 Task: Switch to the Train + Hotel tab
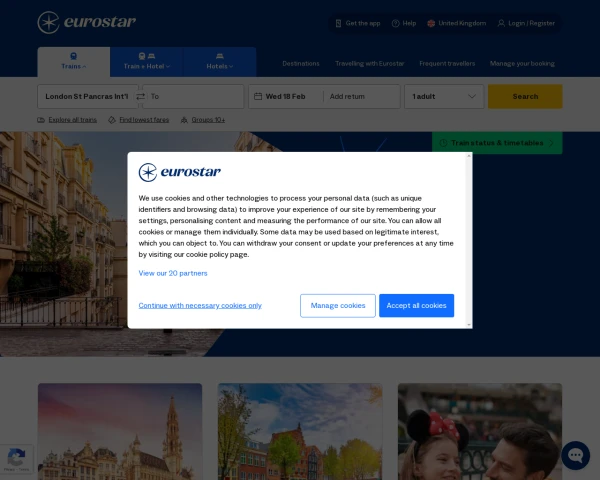[147, 62]
